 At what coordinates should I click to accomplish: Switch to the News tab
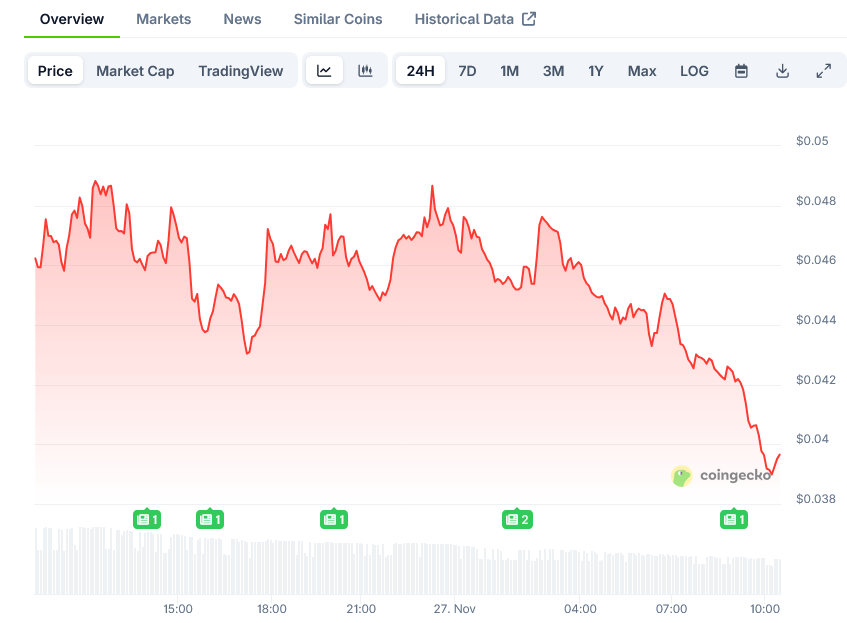click(x=243, y=19)
